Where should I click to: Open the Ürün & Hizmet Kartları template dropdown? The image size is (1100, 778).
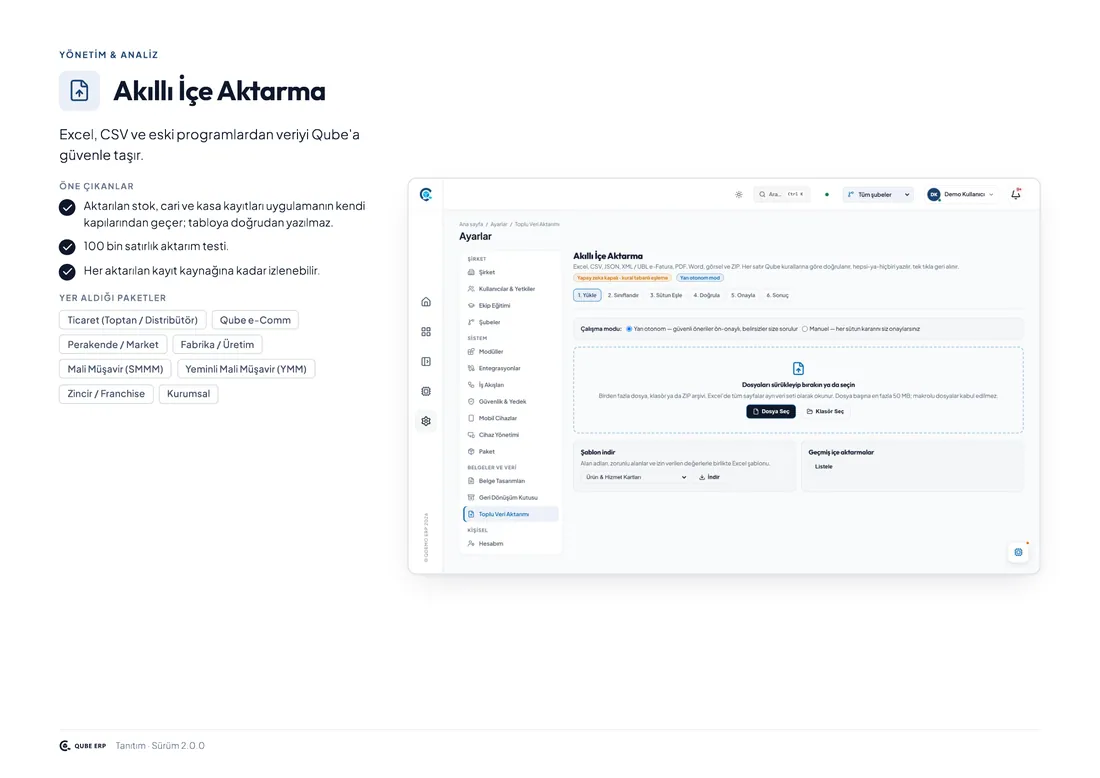point(636,477)
